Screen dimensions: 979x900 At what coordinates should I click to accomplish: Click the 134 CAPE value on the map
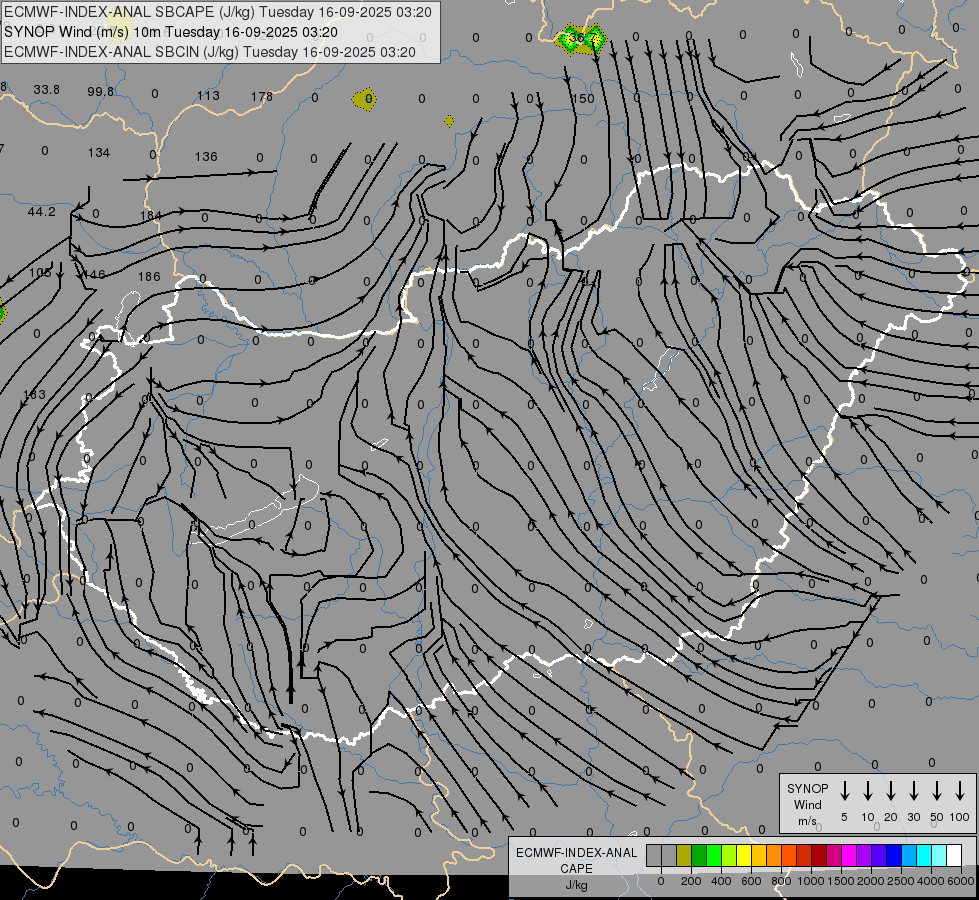tap(99, 152)
